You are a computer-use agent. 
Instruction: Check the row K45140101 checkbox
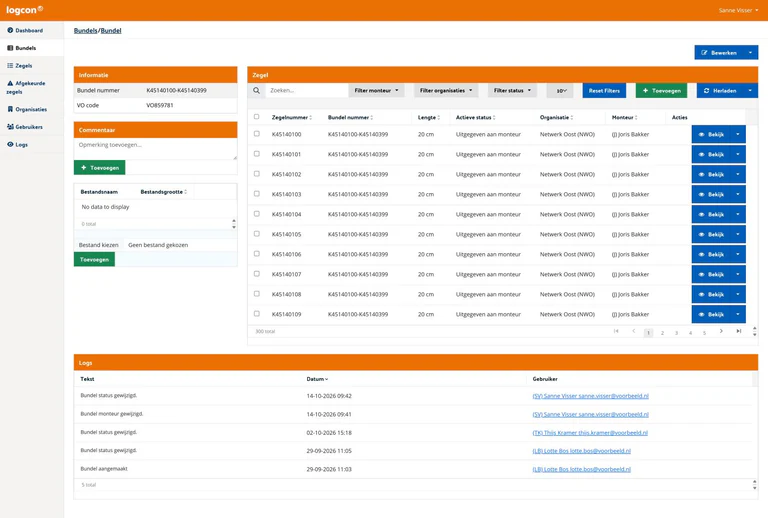(x=257, y=154)
